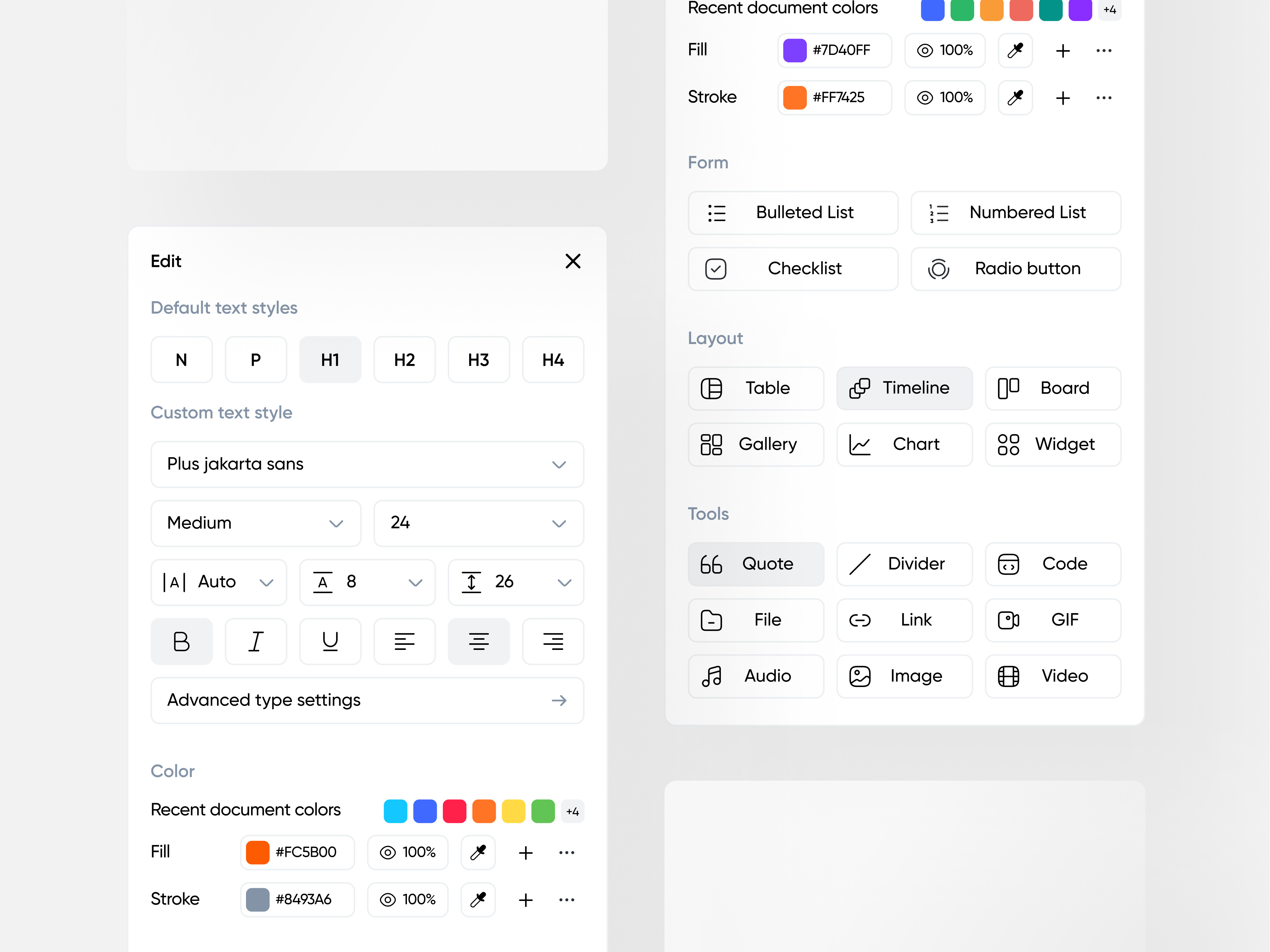This screenshot has width=1270, height=952.
Task: Apply italic formatting
Action: point(256,641)
